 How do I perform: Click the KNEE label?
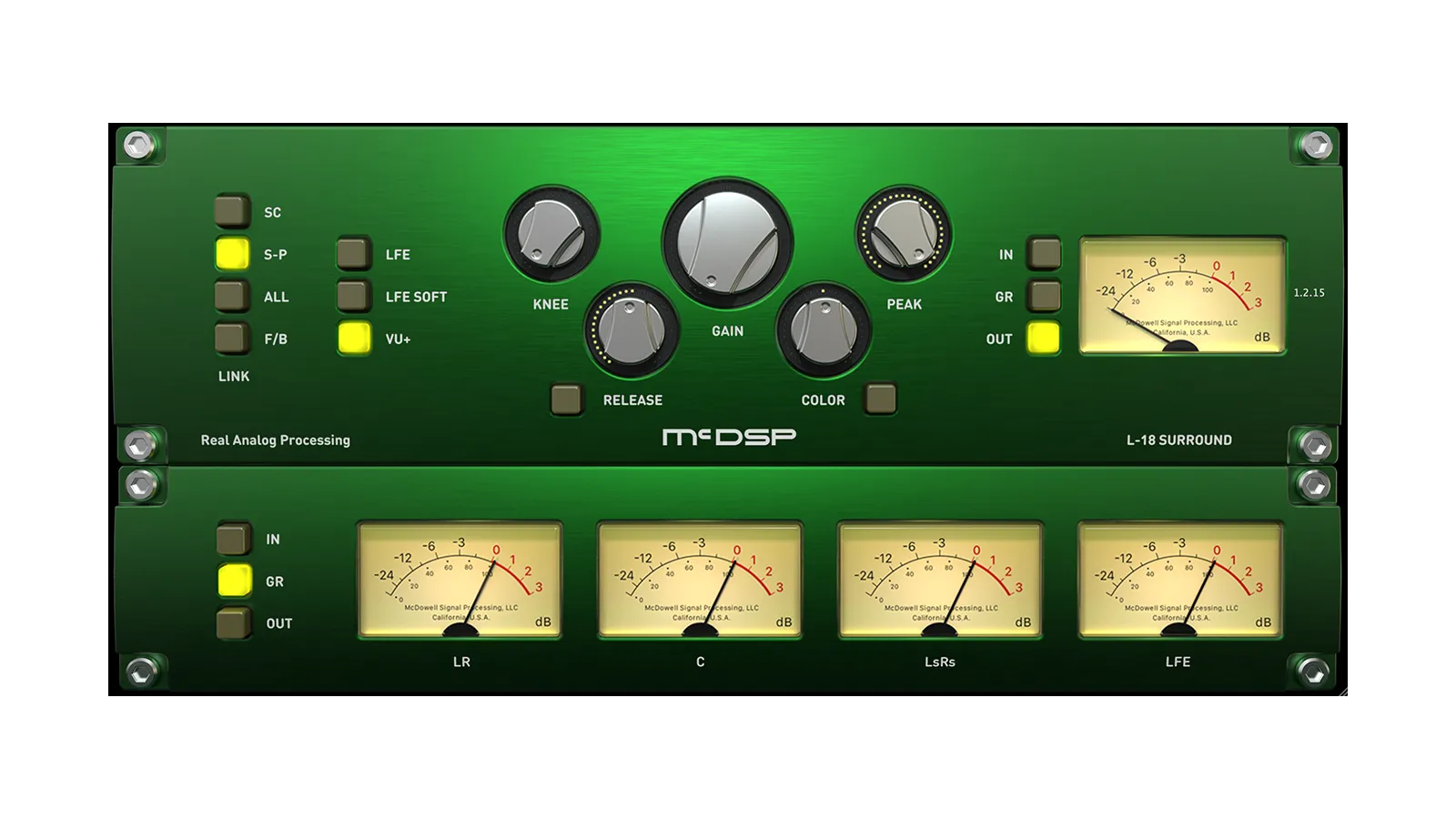(551, 304)
